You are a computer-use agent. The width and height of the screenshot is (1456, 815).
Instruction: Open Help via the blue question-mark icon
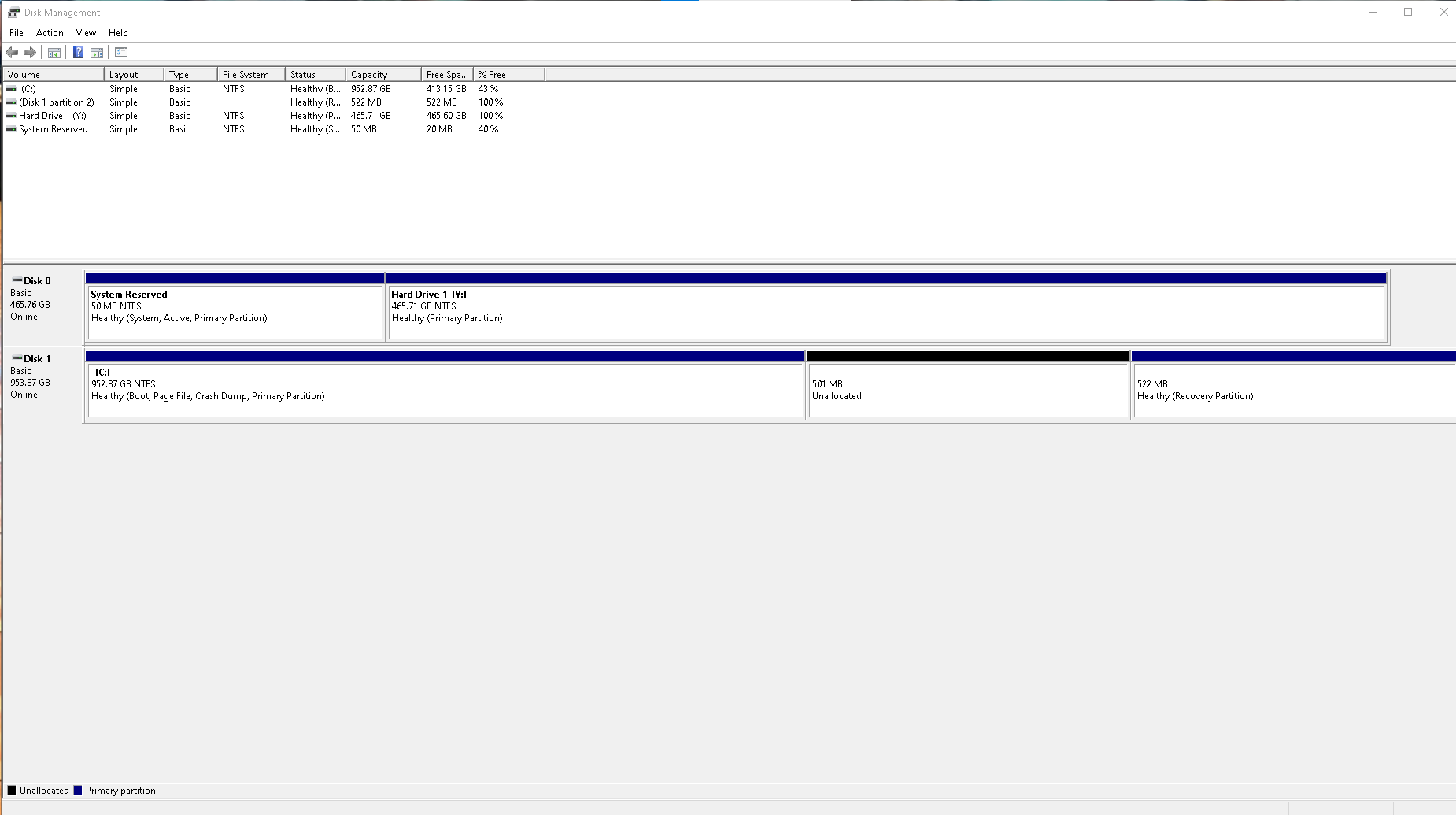(78, 53)
